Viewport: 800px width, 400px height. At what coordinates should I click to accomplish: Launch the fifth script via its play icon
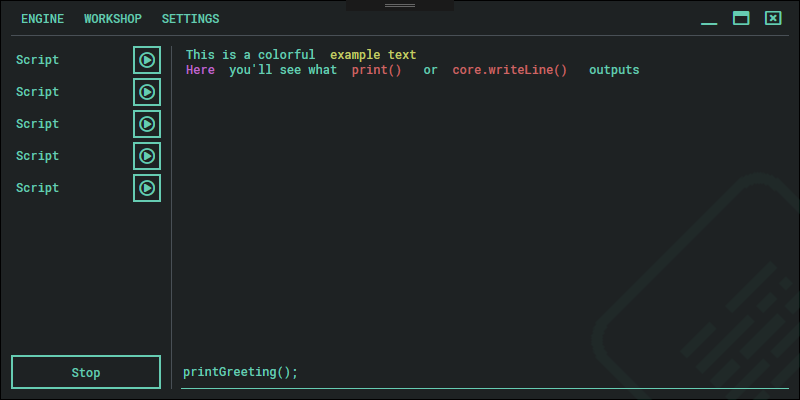147,188
